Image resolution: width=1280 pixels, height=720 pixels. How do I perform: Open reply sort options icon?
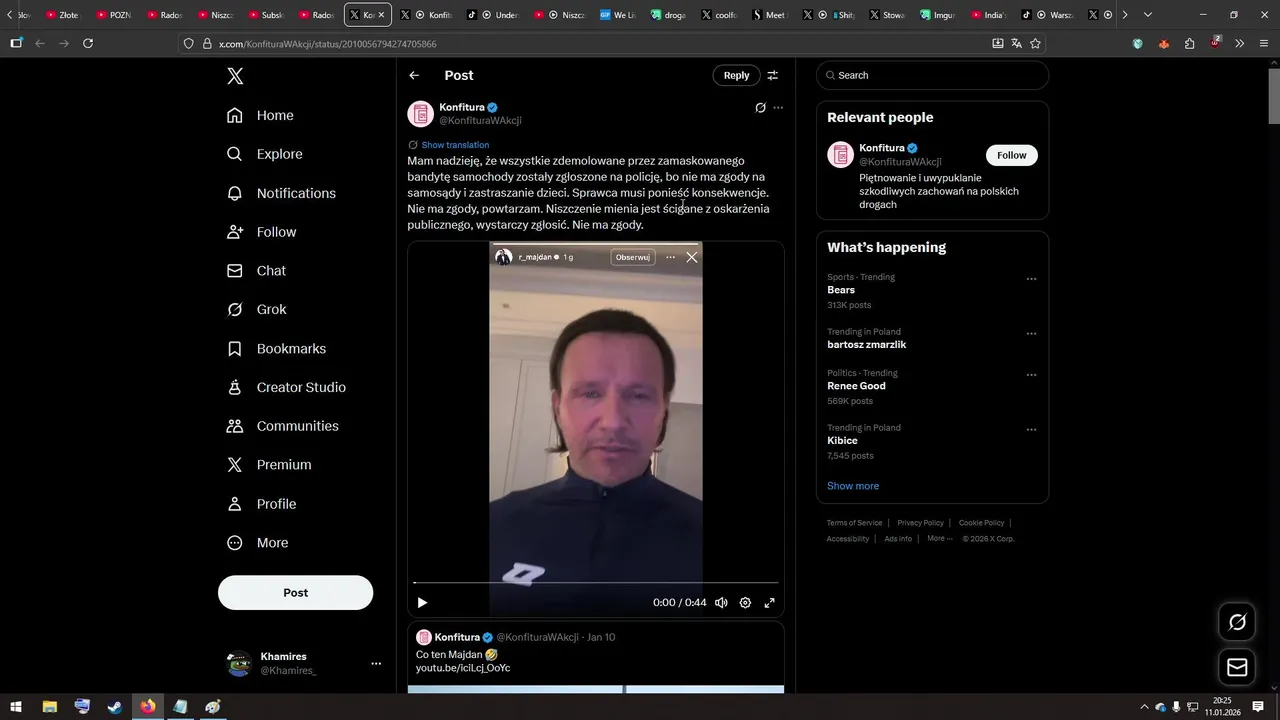pos(772,75)
